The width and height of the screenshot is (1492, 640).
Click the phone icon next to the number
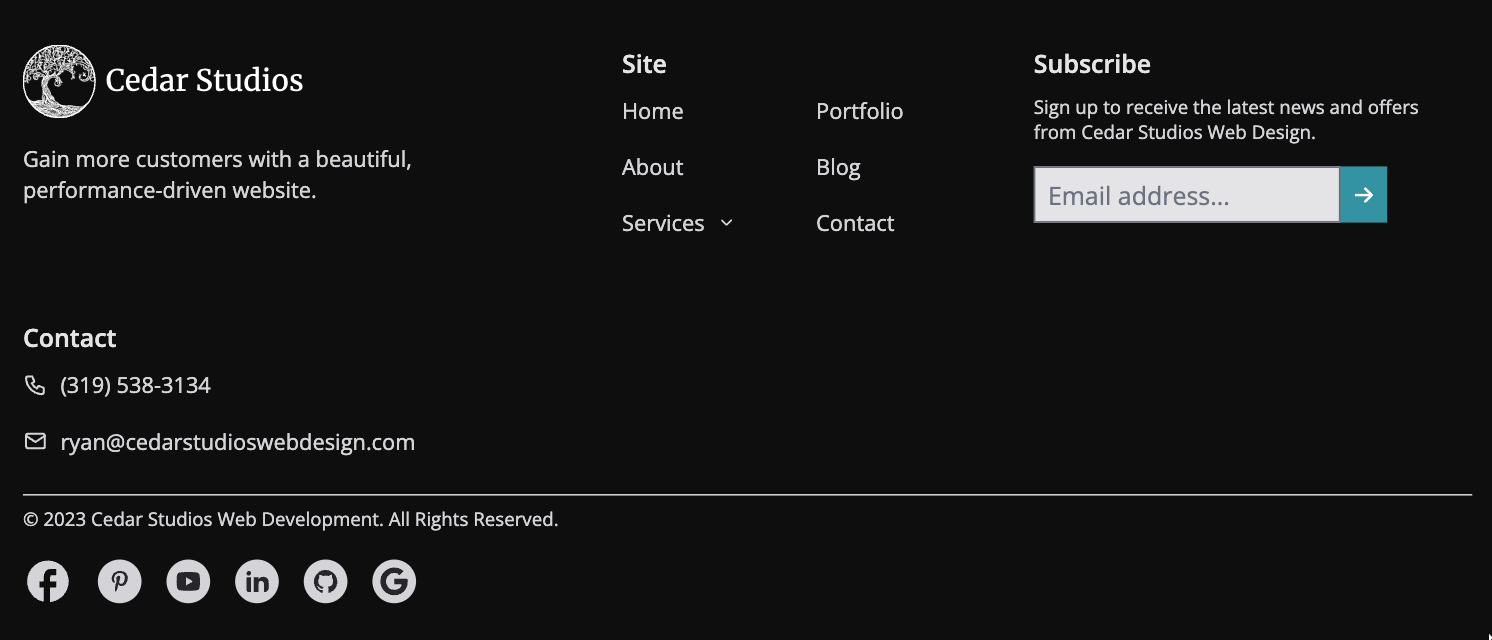coord(35,385)
